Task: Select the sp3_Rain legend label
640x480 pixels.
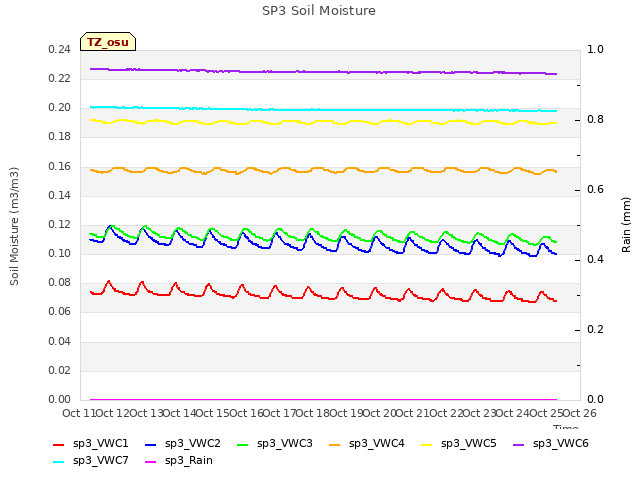Action: click(x=189, y=461)
